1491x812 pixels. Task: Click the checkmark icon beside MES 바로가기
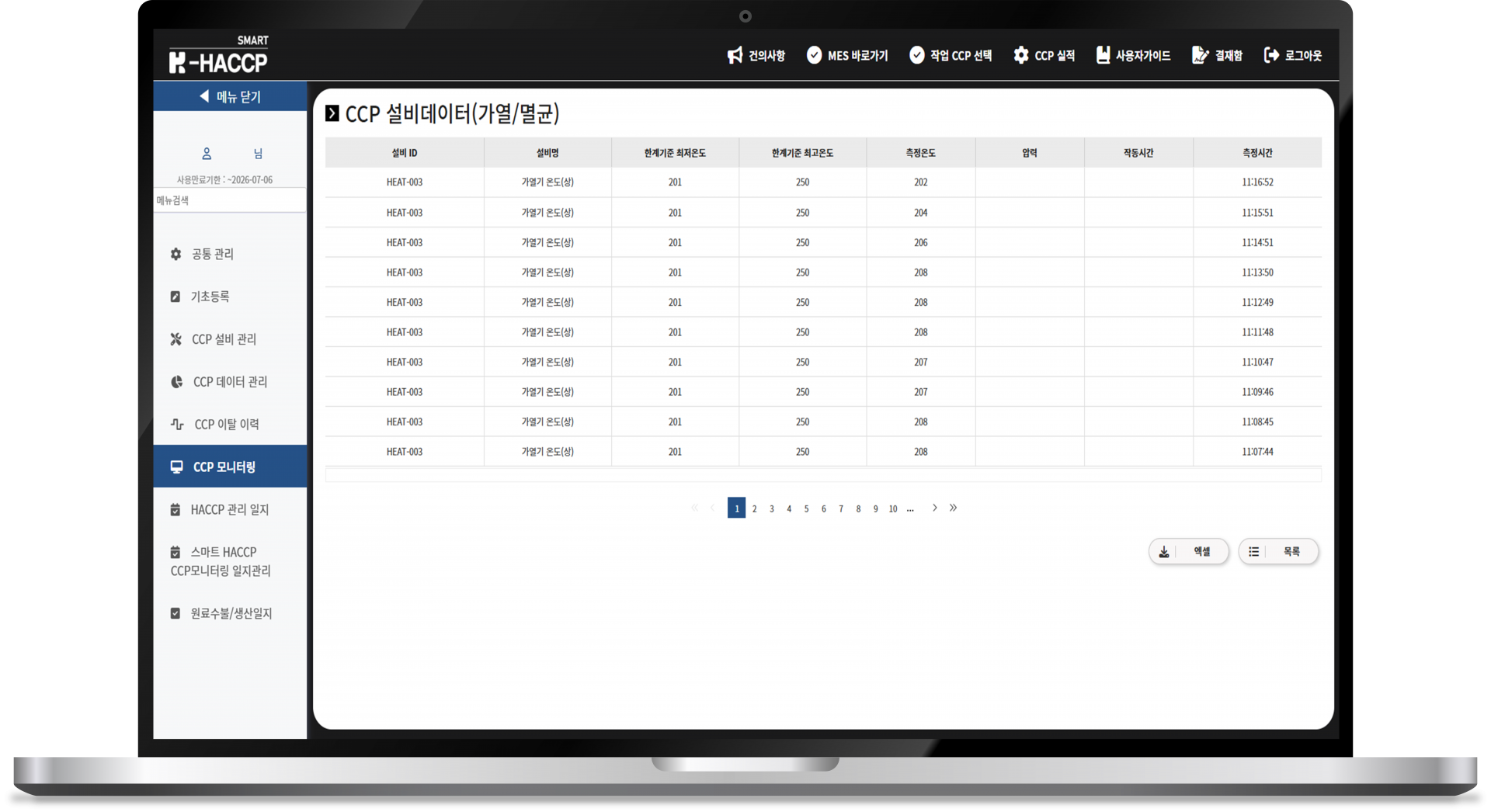coord(814,55)
